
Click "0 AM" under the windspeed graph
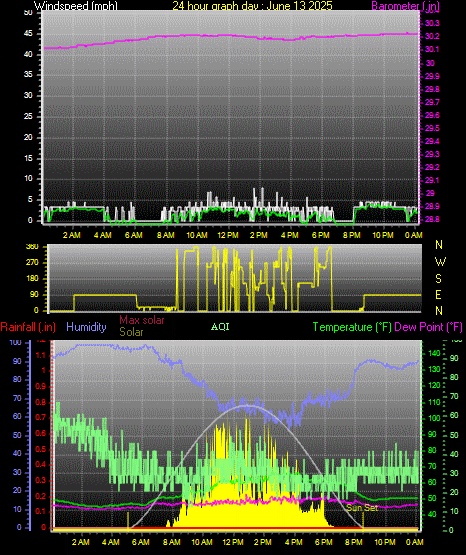tap(414, 235)
